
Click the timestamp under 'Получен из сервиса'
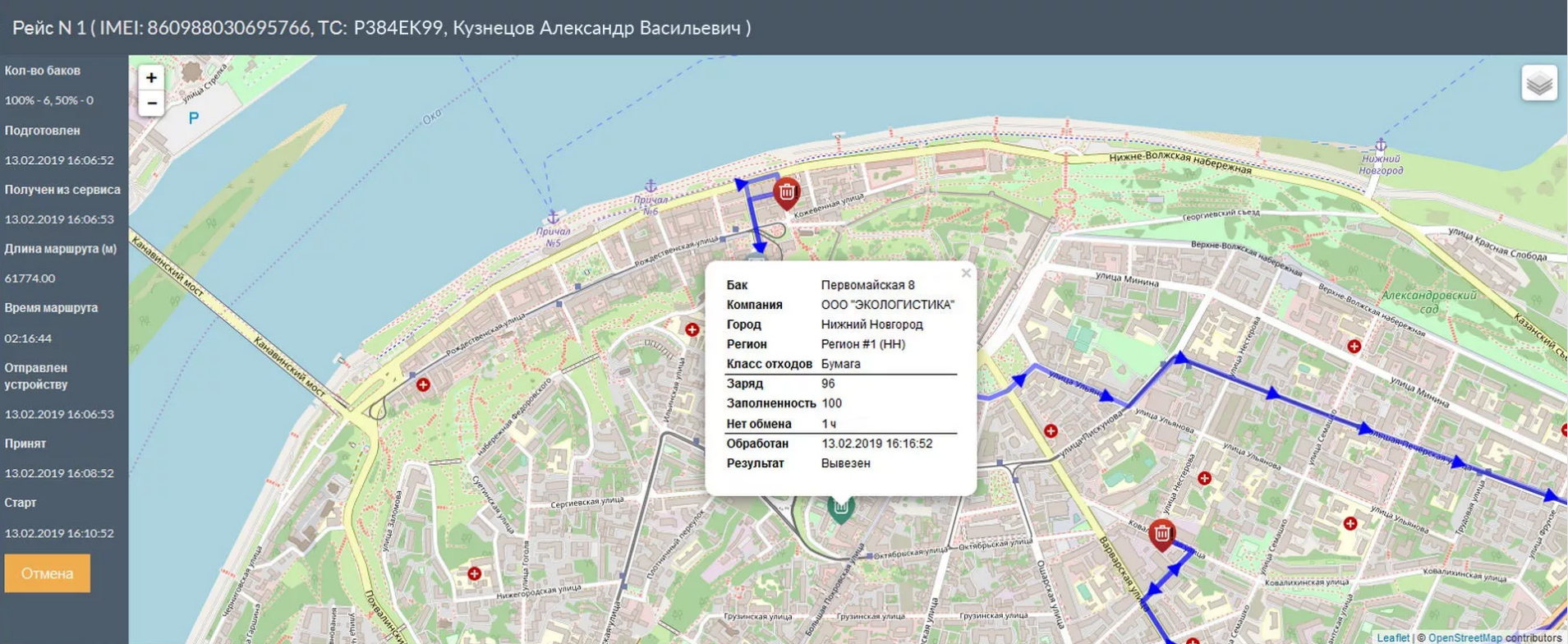coord(59,219)
